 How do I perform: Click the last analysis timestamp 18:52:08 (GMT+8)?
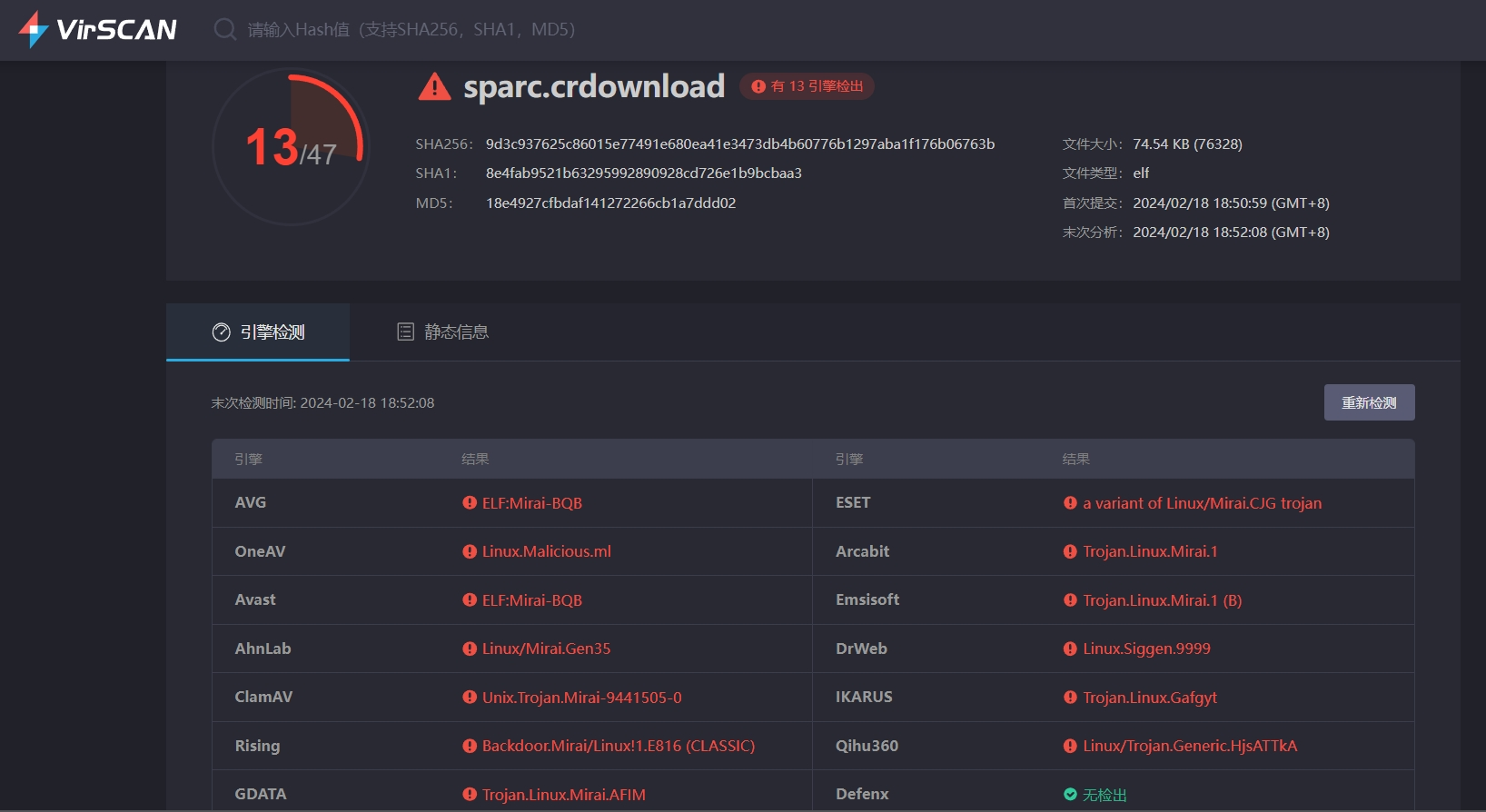click(x=1231, y=232)
